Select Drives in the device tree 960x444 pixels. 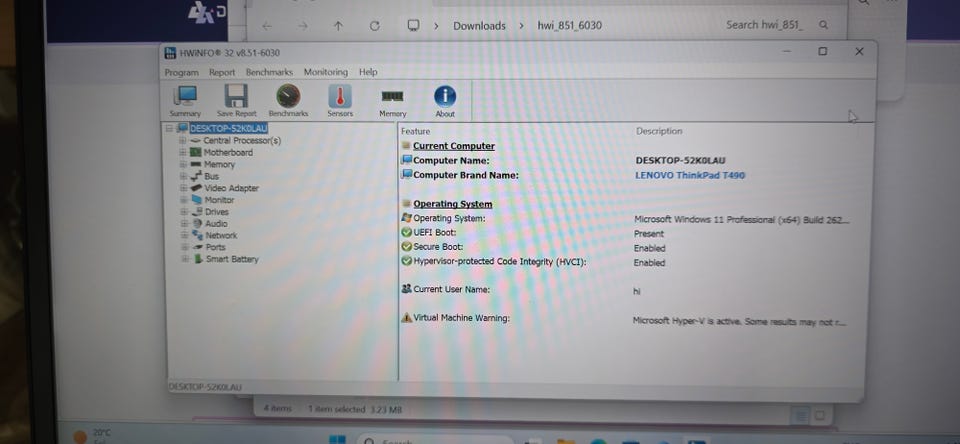217,212
